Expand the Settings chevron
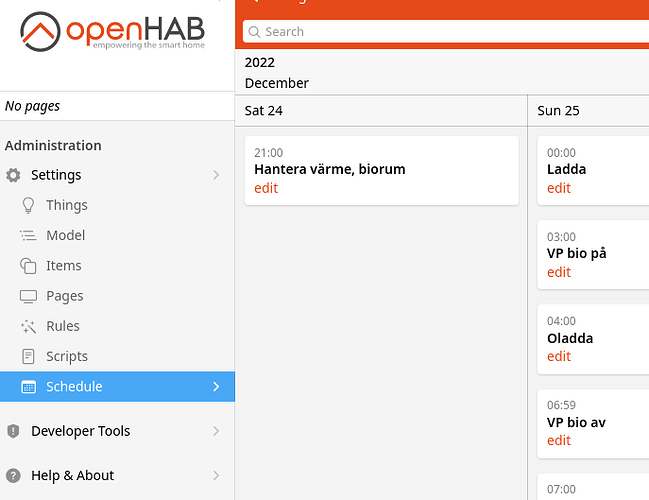The height and width of the screenshot is (500, 649). [216, 175]
